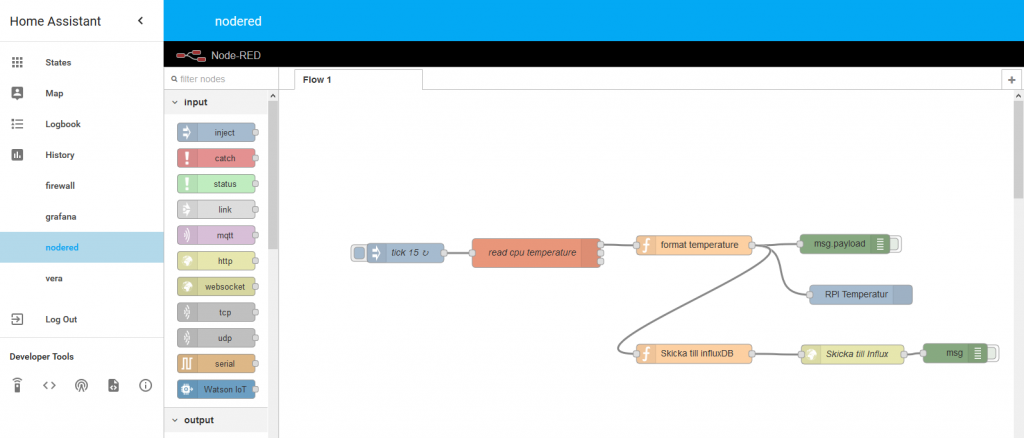1024x438 pixels.
Task: Click the Logbook list icon
Action: coord(18,124)
